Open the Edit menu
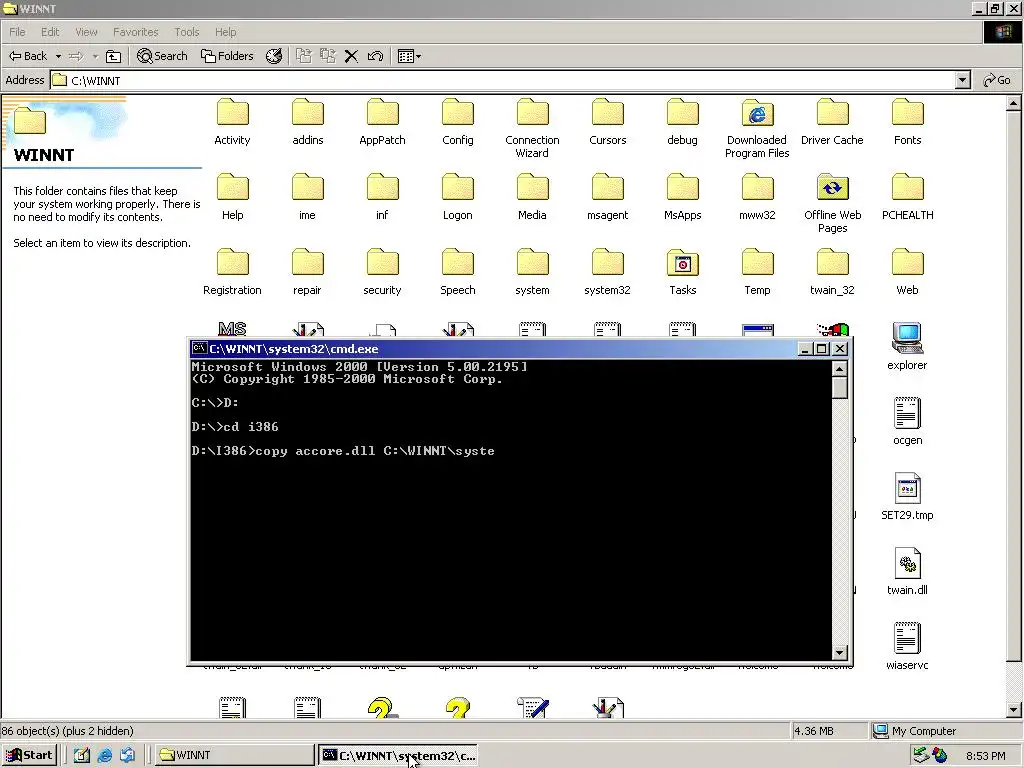 pyautogui.click(x=50, y=32)
